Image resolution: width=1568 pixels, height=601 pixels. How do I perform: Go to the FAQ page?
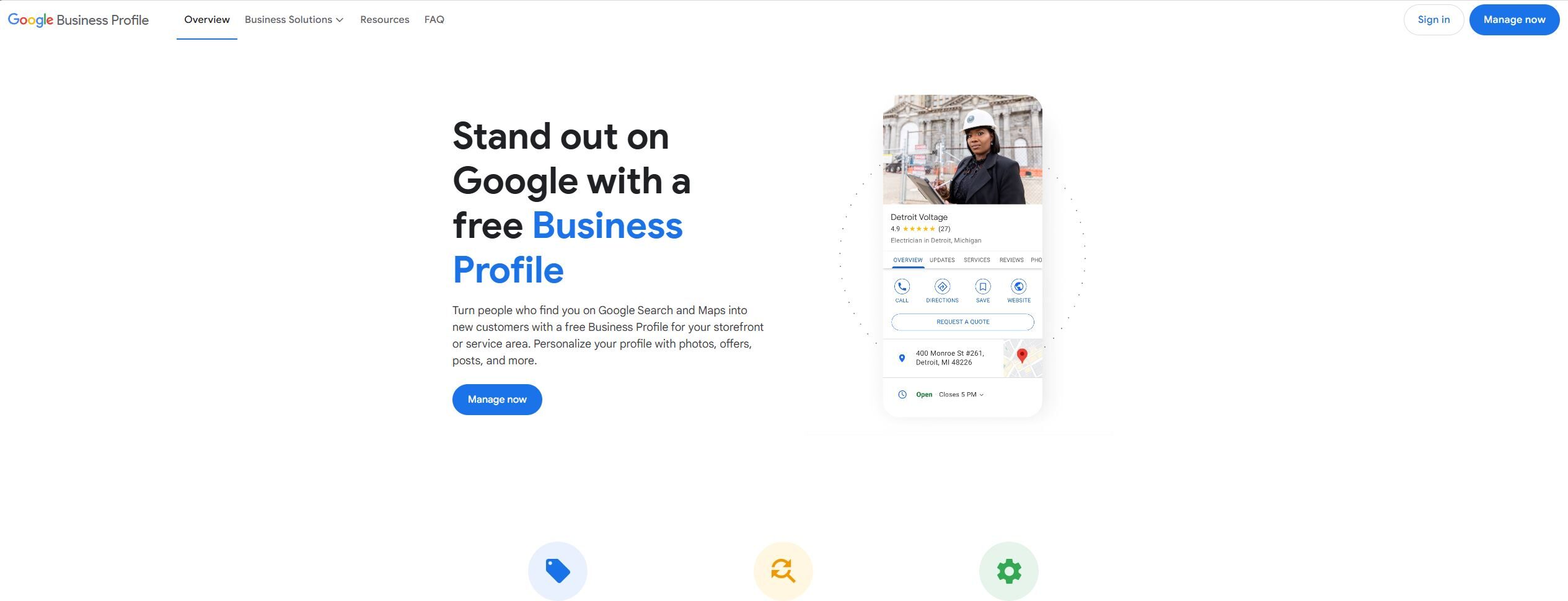coord(434,20)
